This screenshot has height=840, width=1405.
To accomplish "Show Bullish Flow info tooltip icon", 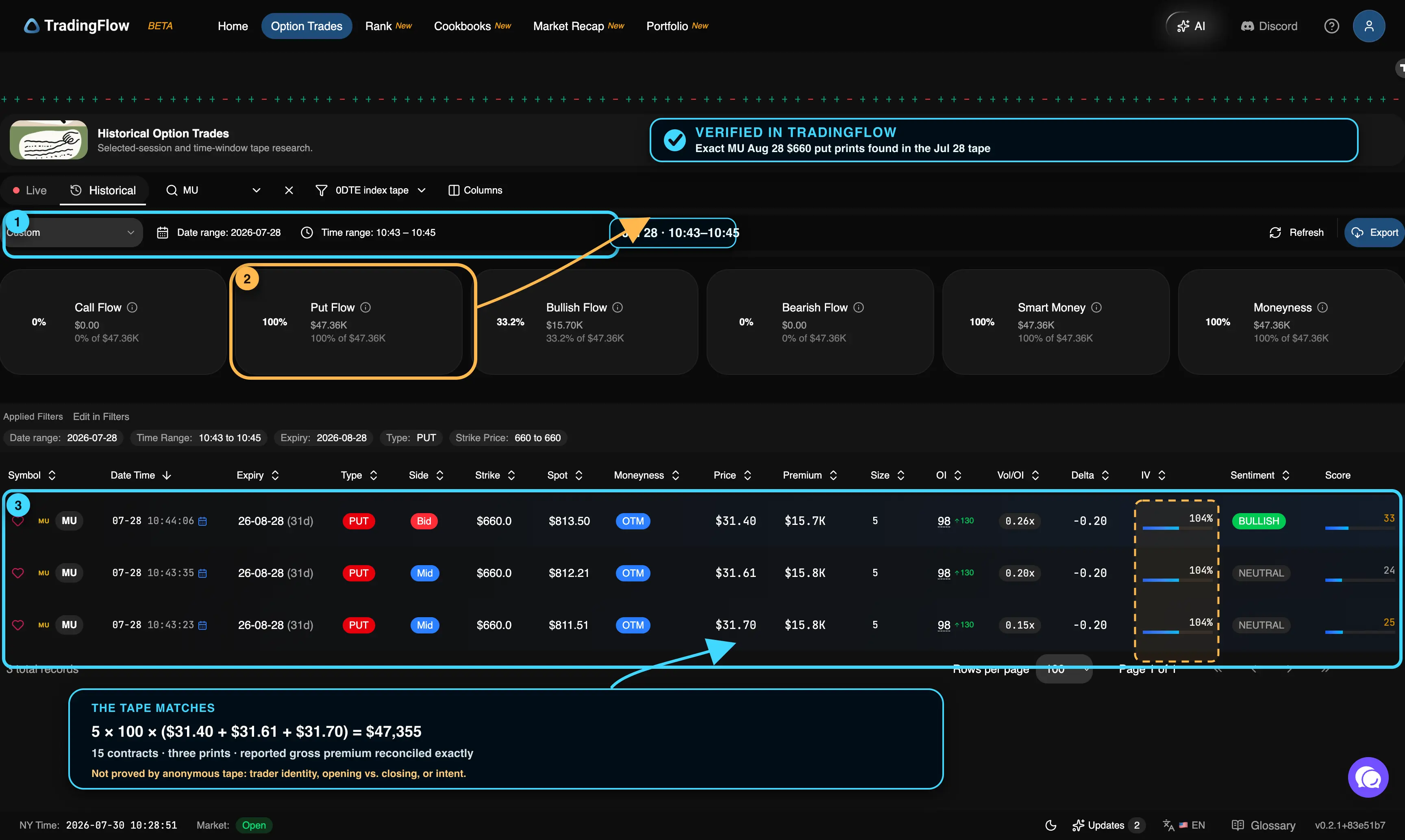I will 618,307.
